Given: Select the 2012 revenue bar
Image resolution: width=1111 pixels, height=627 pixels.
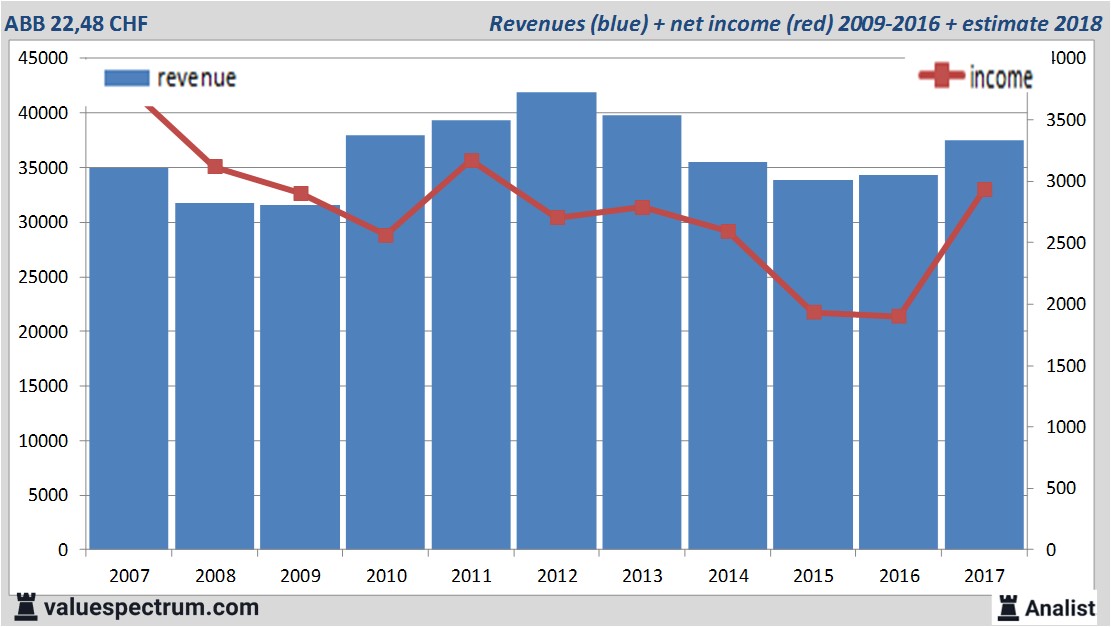Looking at the screenshot, I should 557,320.
